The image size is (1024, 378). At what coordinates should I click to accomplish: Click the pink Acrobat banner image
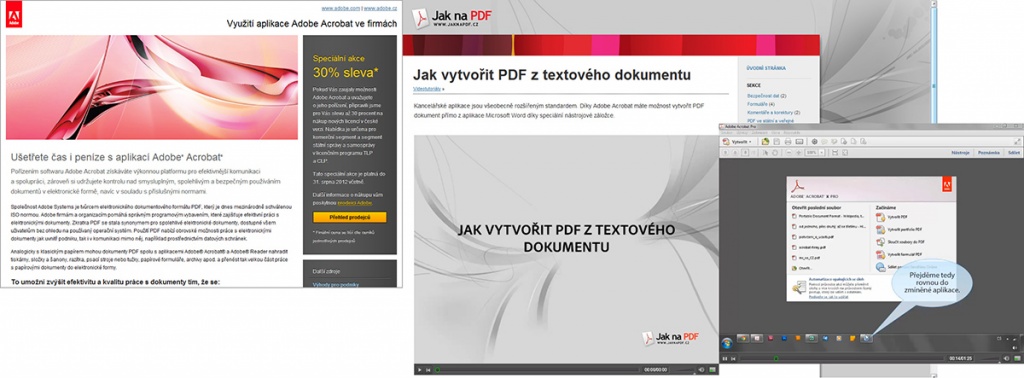tap(152, 87)
